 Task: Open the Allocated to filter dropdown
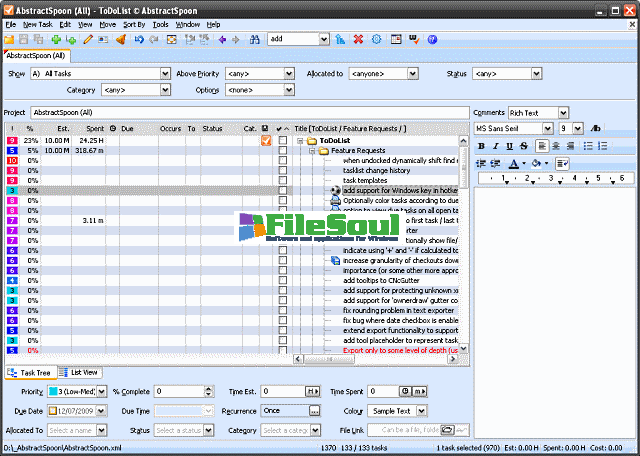click(x=413, y=73)
